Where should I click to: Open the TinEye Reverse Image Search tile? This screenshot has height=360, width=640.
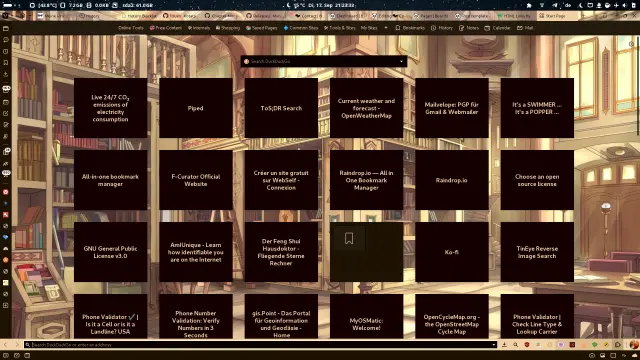[537, 252]
